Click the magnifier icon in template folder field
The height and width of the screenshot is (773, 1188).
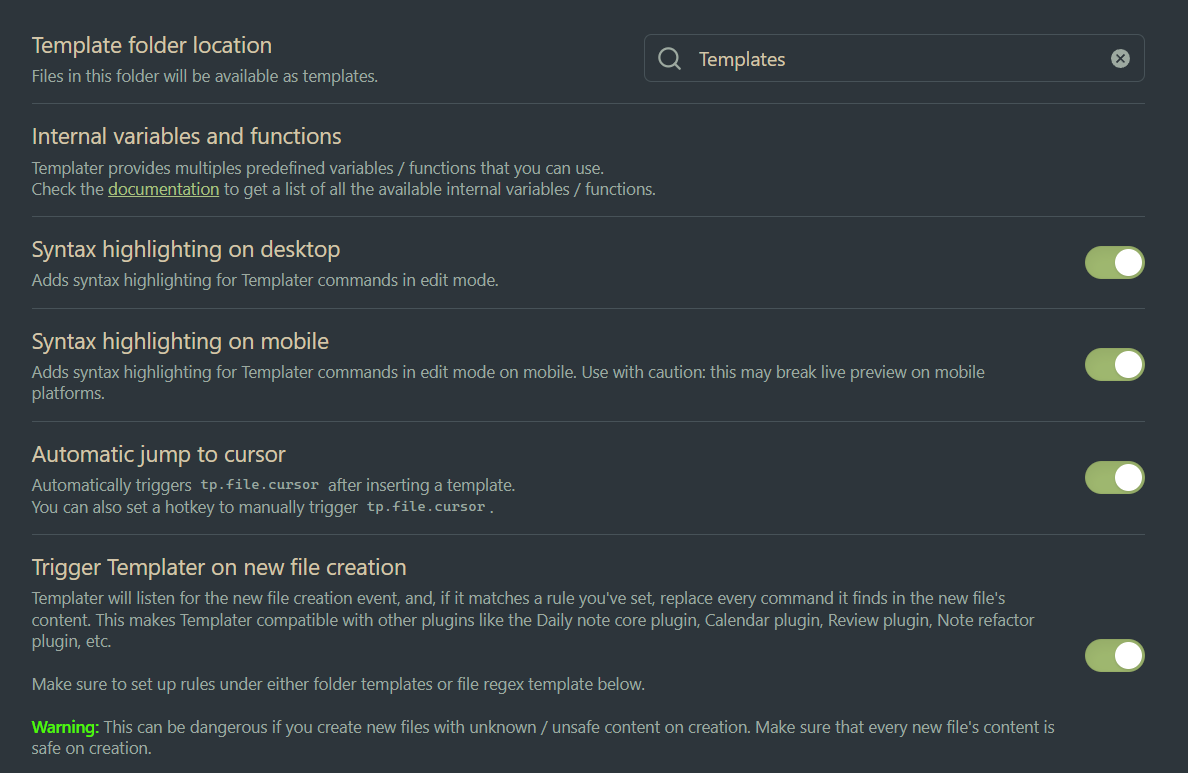[669, 59]
